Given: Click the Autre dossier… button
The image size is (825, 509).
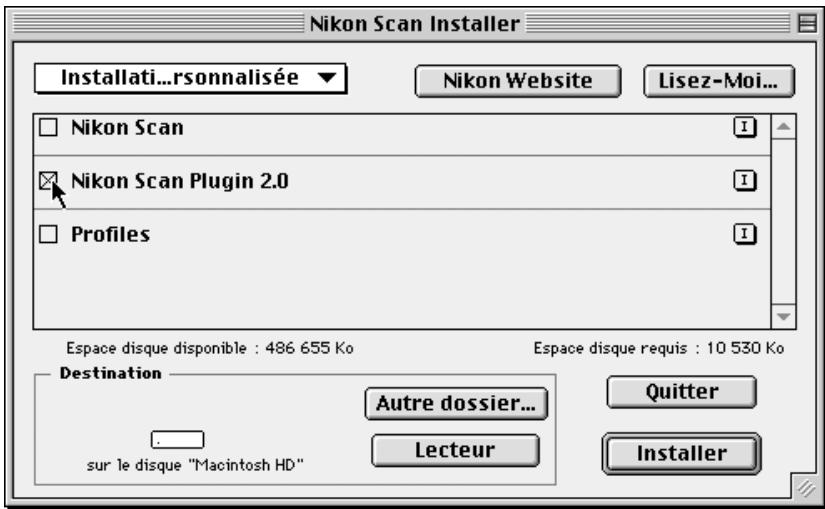Looking at the screenshot, I should pos(456,404).
